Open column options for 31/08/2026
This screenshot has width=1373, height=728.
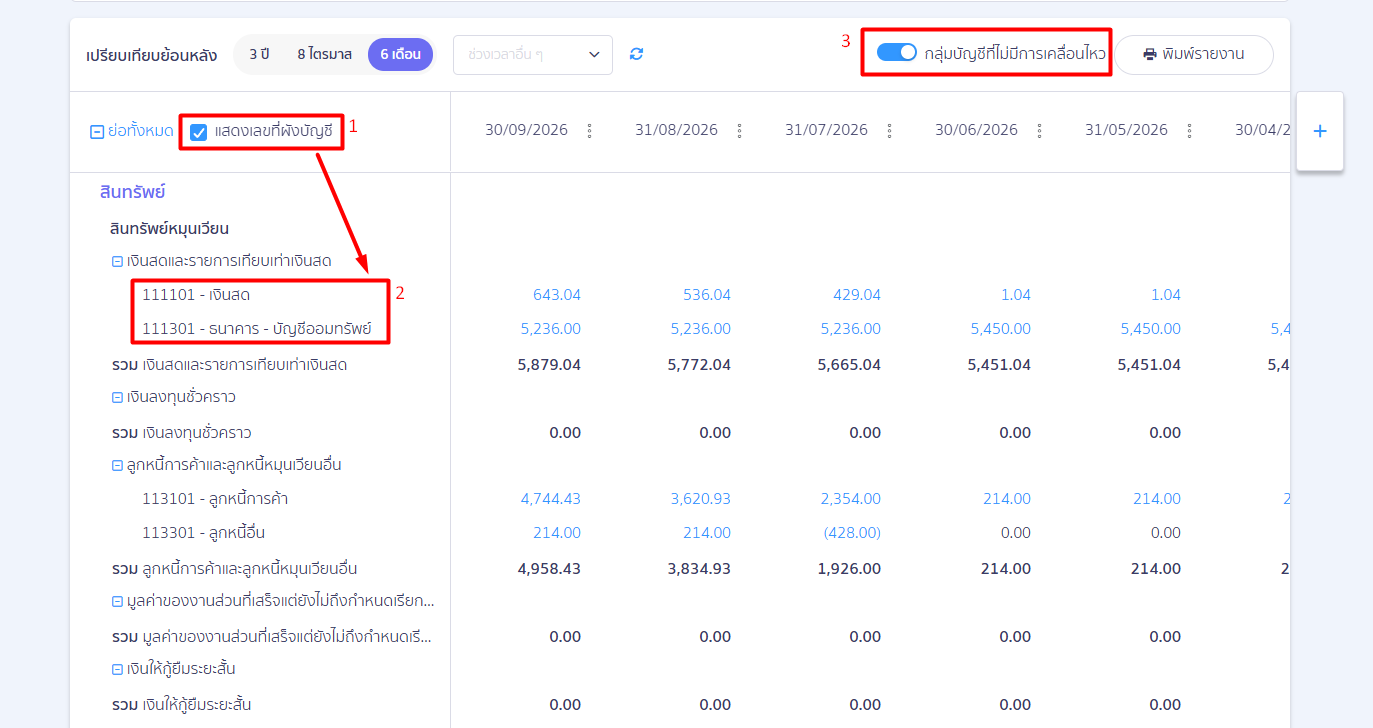pos(739,130)
